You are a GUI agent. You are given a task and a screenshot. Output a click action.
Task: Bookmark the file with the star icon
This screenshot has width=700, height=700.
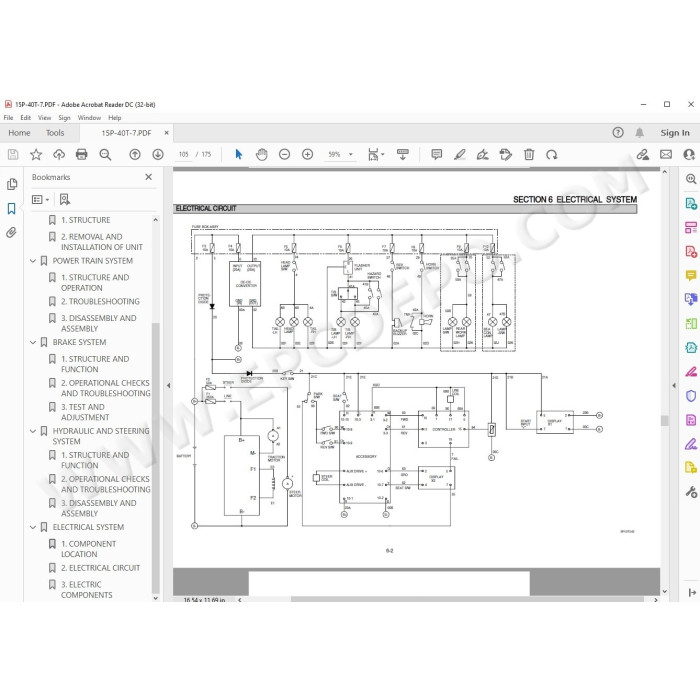coord(36,154)
